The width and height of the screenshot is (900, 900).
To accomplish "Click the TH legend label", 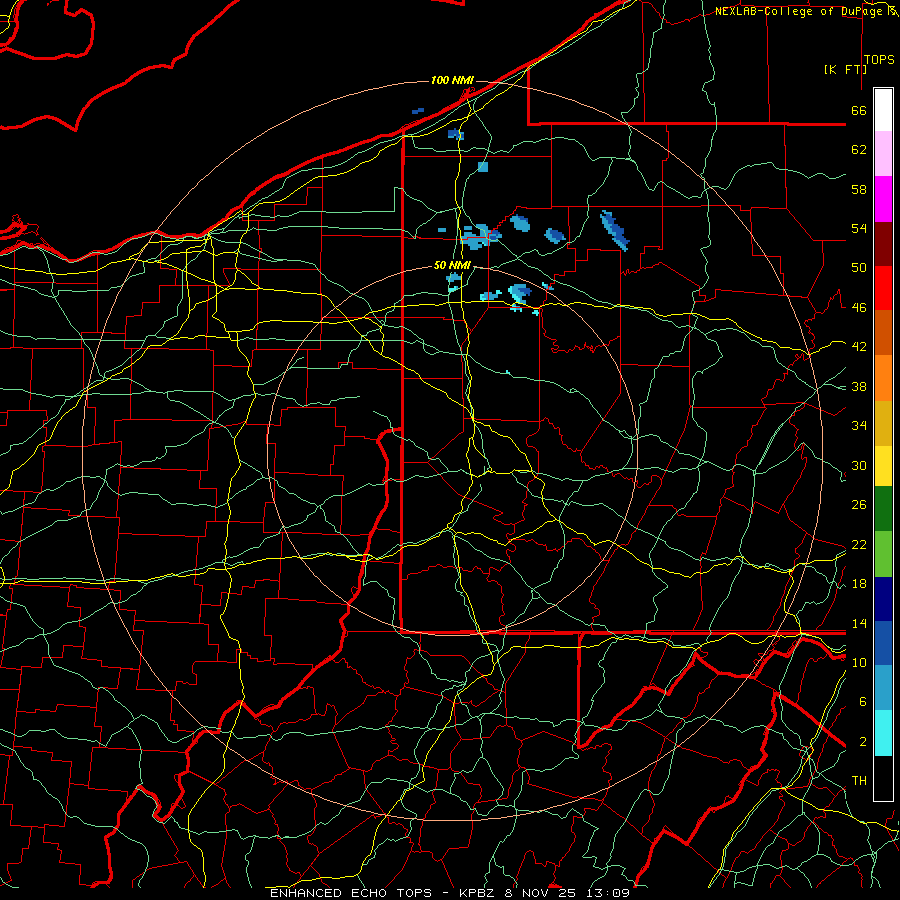I will coord(859,781).
